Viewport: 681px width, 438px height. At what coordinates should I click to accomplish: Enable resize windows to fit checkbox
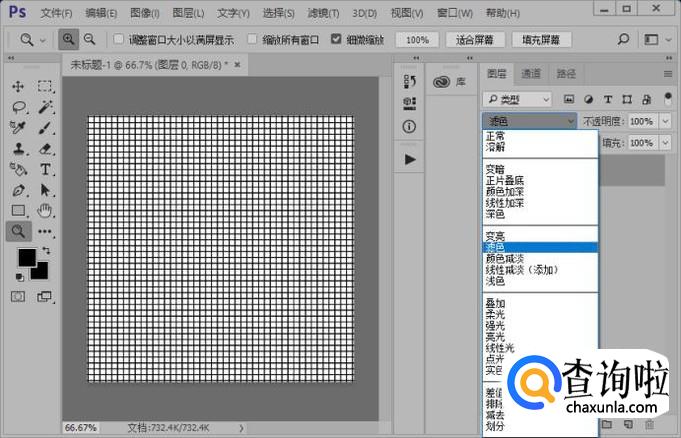119,40
